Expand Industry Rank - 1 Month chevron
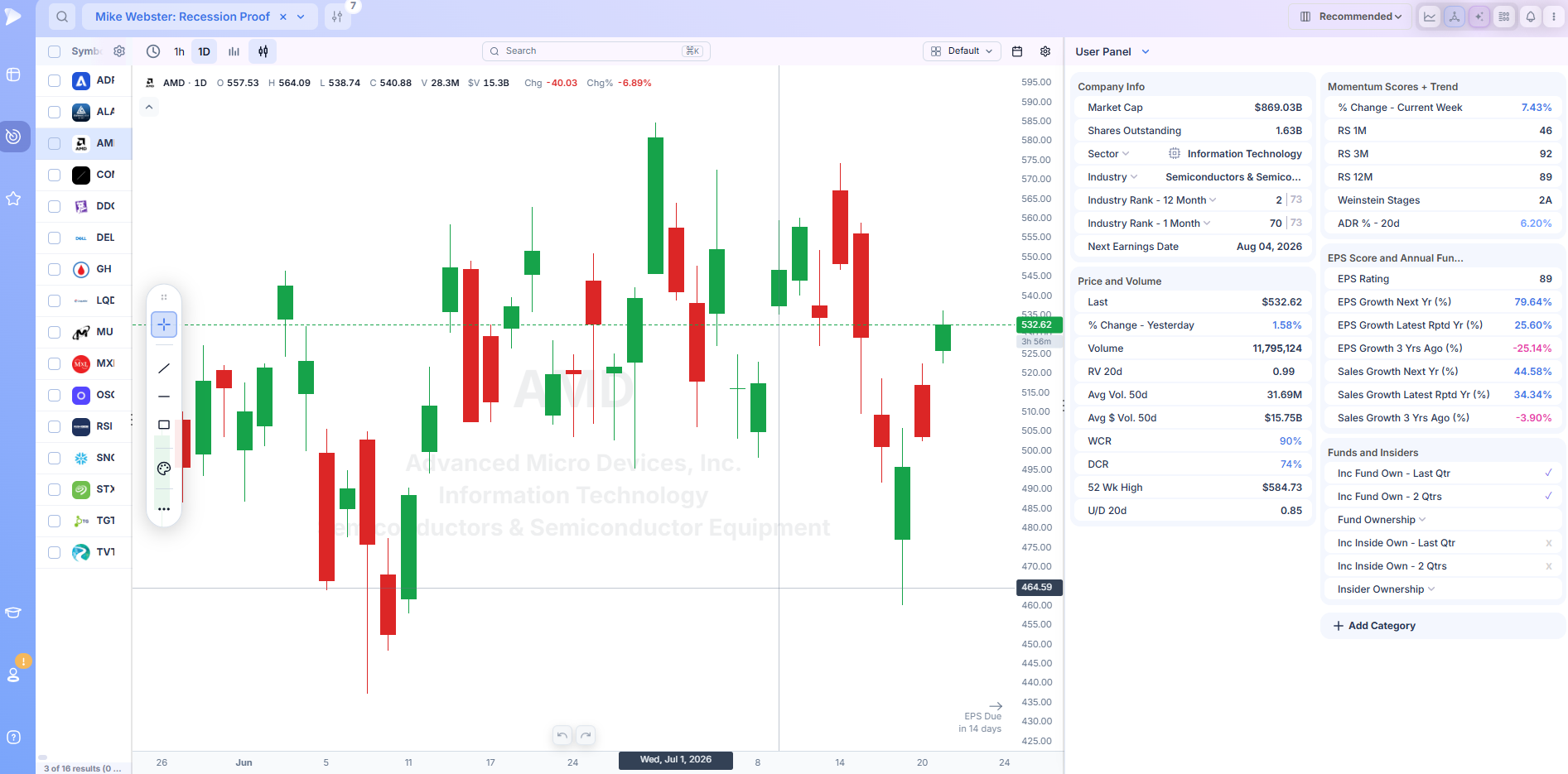 [x=1207, y=224]
